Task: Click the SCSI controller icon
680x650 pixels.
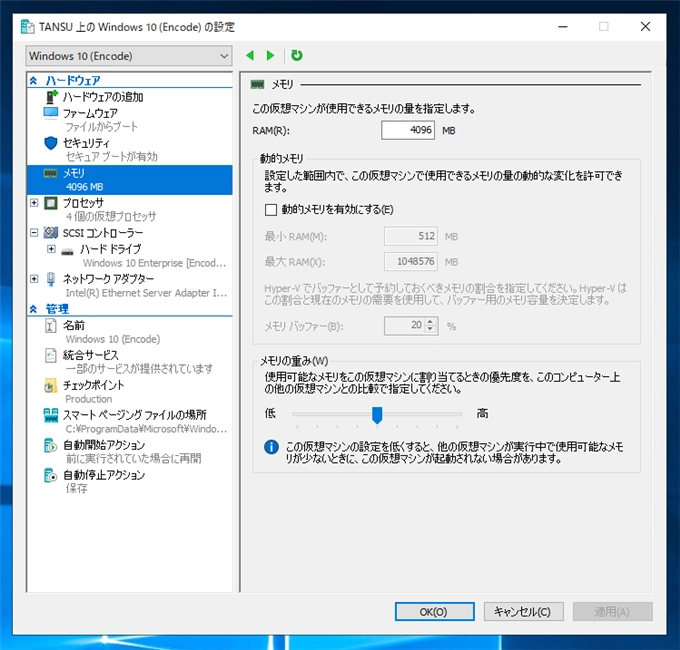Action: click(x=51, y=233)
